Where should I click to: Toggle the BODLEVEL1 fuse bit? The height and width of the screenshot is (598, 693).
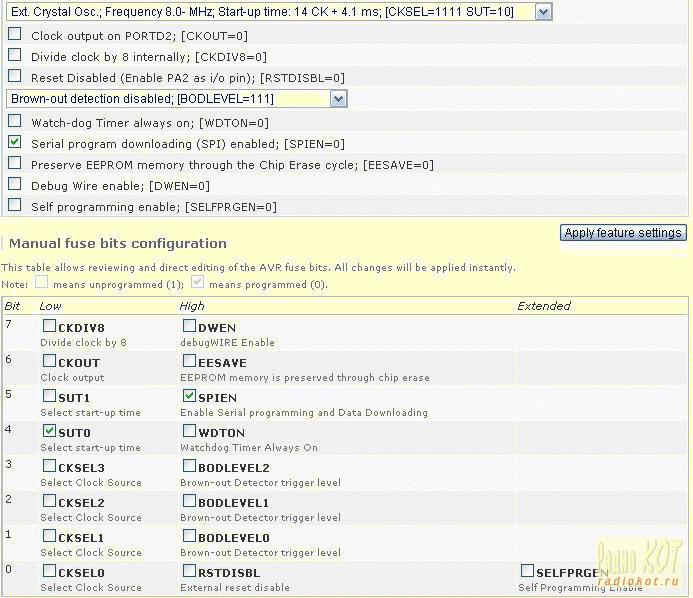(x=189, y=500)
